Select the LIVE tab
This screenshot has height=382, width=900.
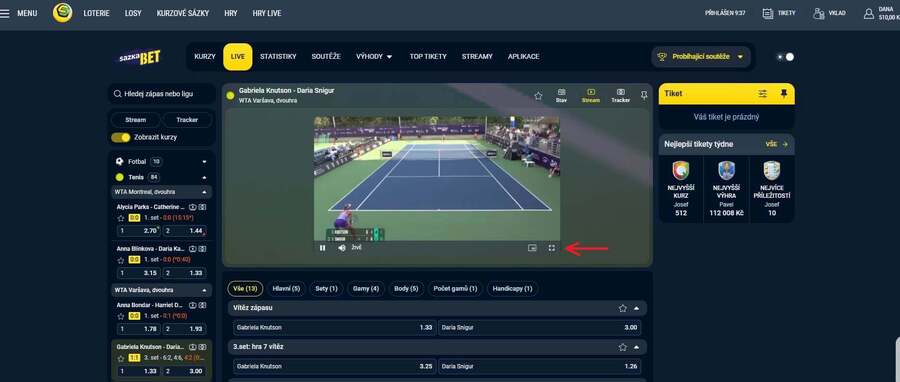point(238,57)
